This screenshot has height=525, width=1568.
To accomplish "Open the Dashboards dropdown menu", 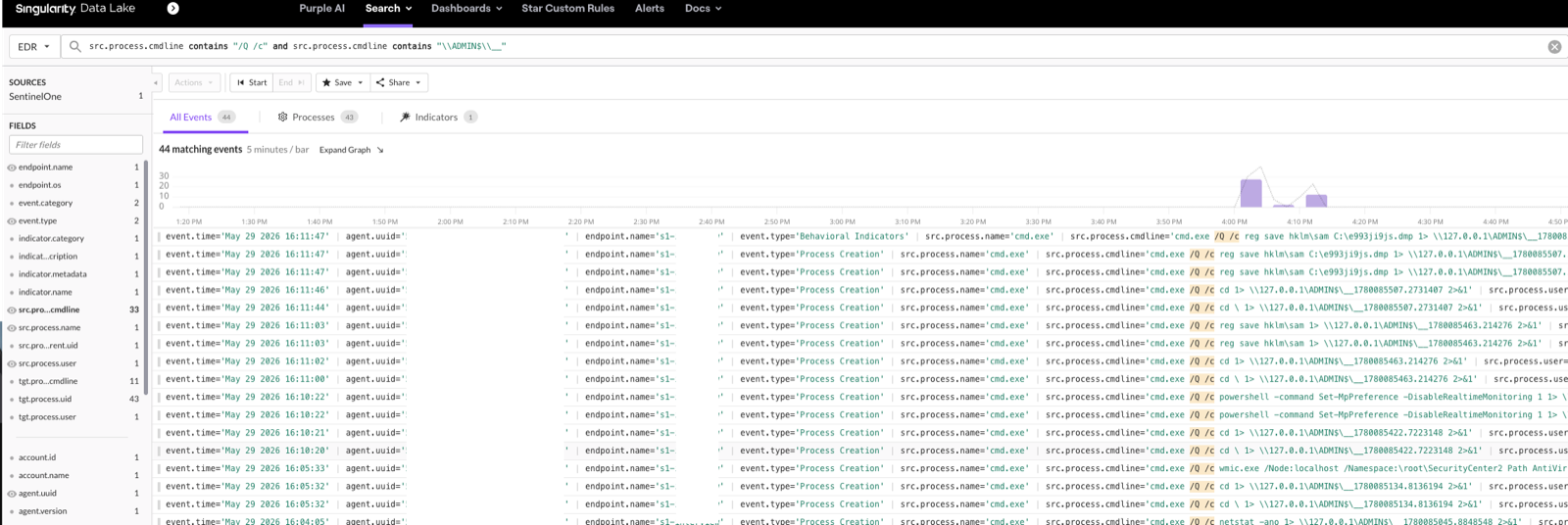I will pyautogui.click(x=466, y=9).
